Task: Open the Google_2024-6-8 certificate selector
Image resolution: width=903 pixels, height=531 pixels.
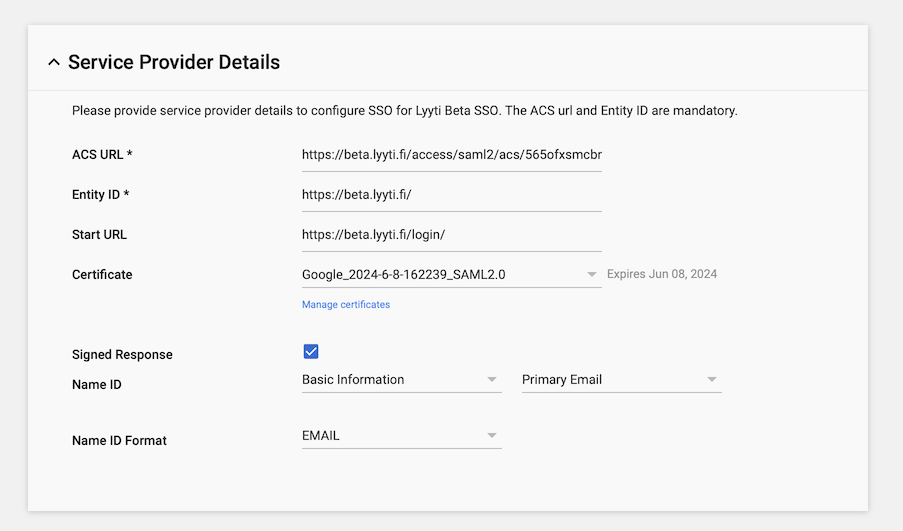Action: tap(440, 274)
